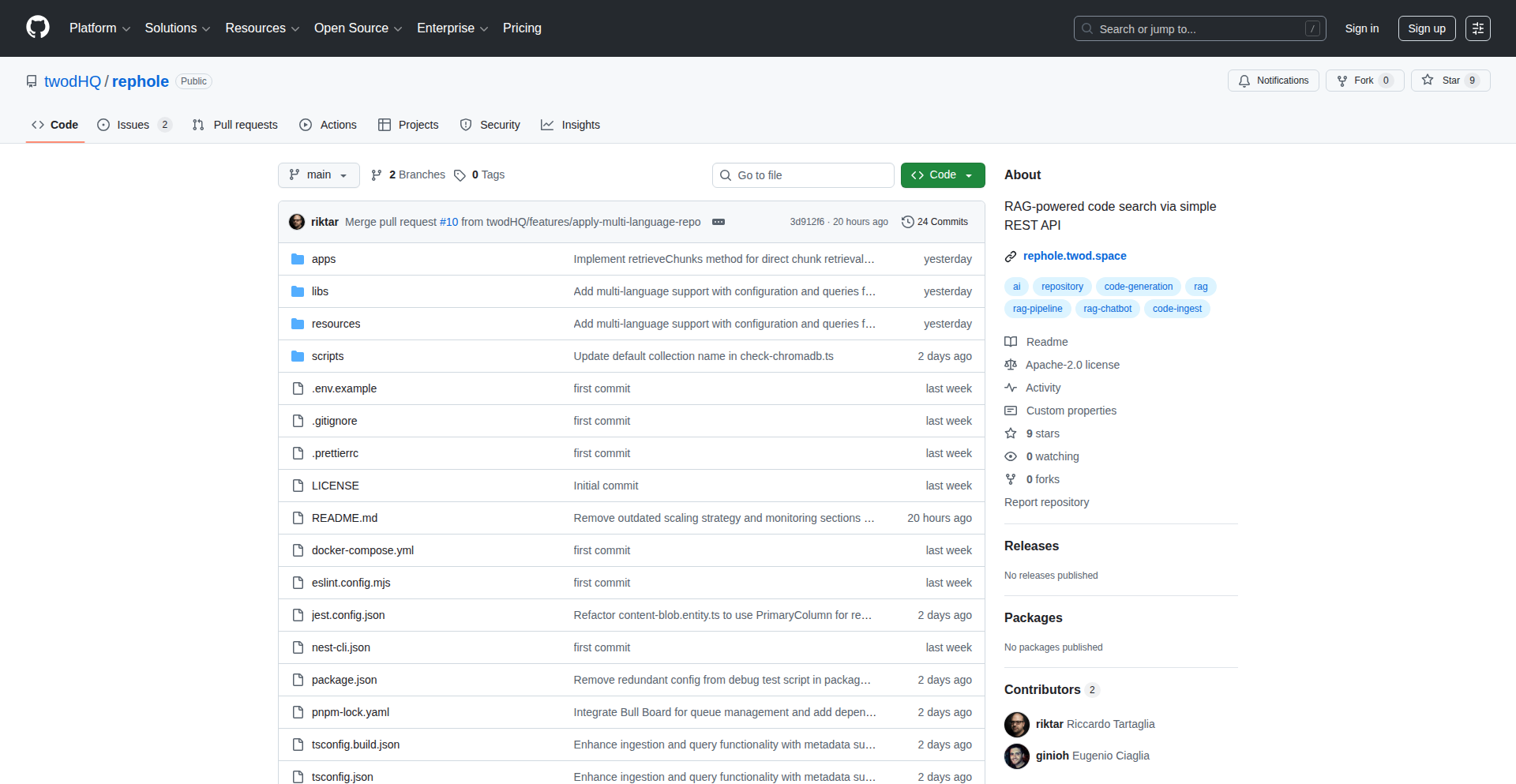
Task: Click the apps folder icon
Action: click(x=298, y=259)
